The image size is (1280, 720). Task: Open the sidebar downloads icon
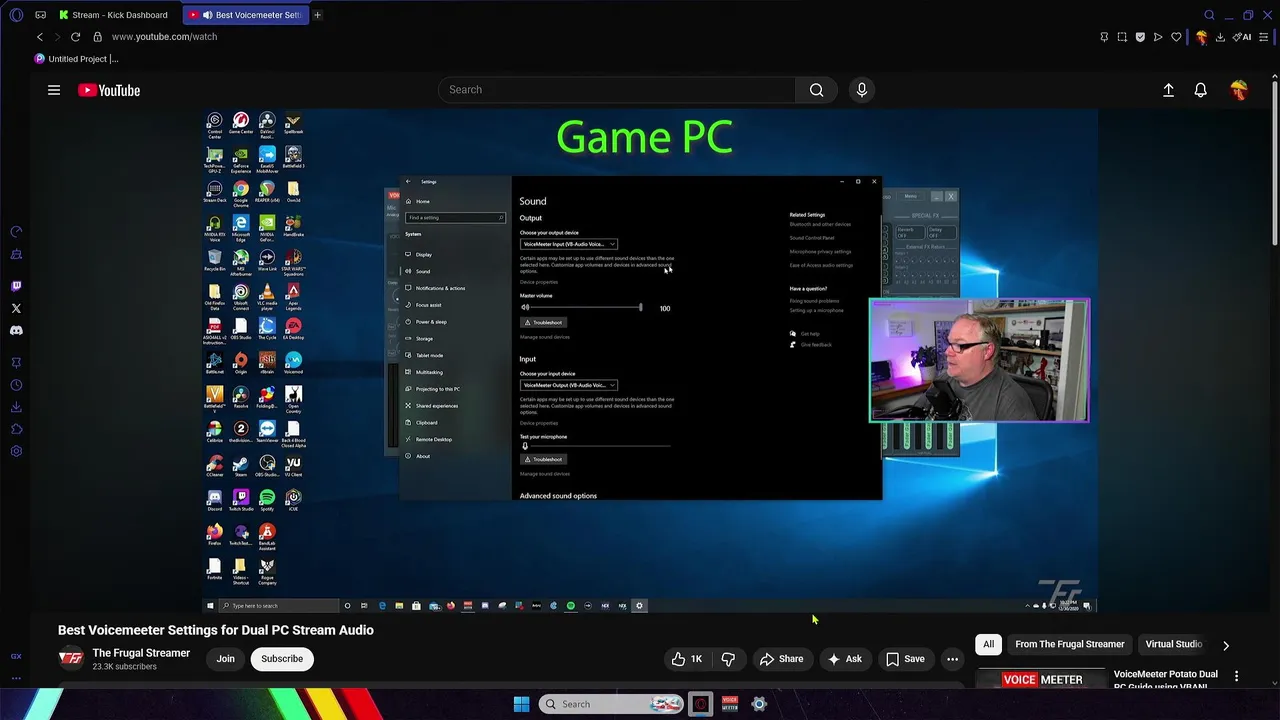click(x=16, y=407)
